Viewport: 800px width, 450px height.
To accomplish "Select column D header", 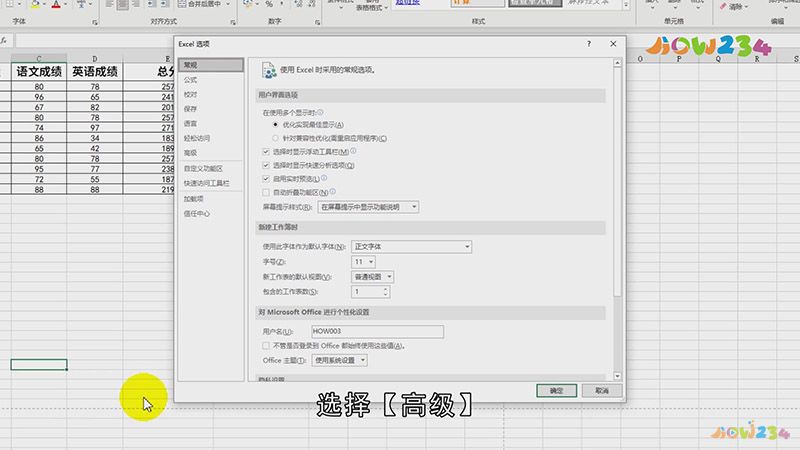I will [95, 59].
